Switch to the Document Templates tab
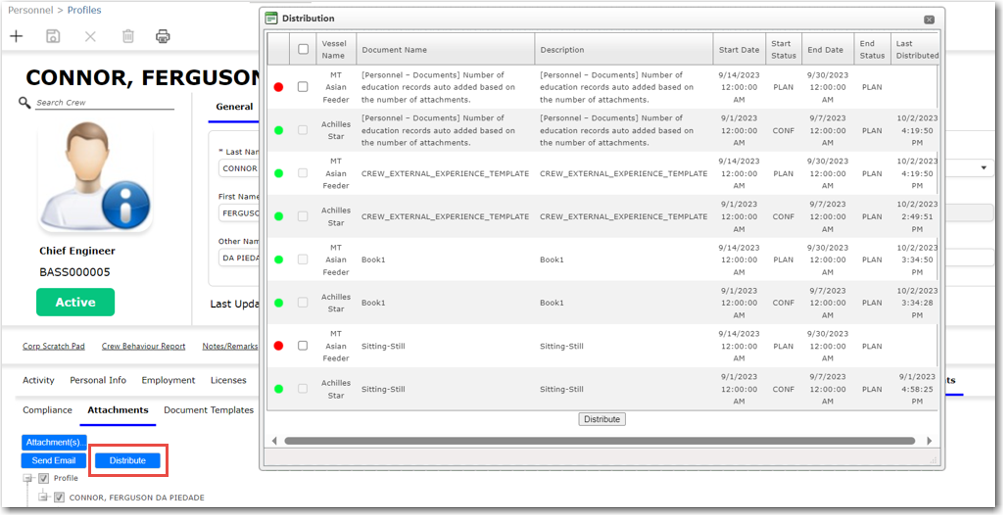Viewport: 1003px width, 515px height. click(208, 410)
